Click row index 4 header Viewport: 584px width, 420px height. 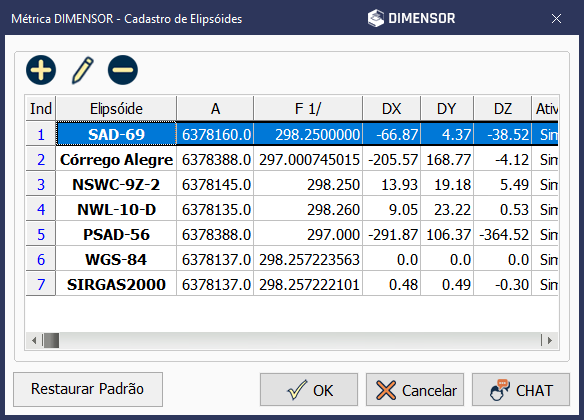click(41, 209)
